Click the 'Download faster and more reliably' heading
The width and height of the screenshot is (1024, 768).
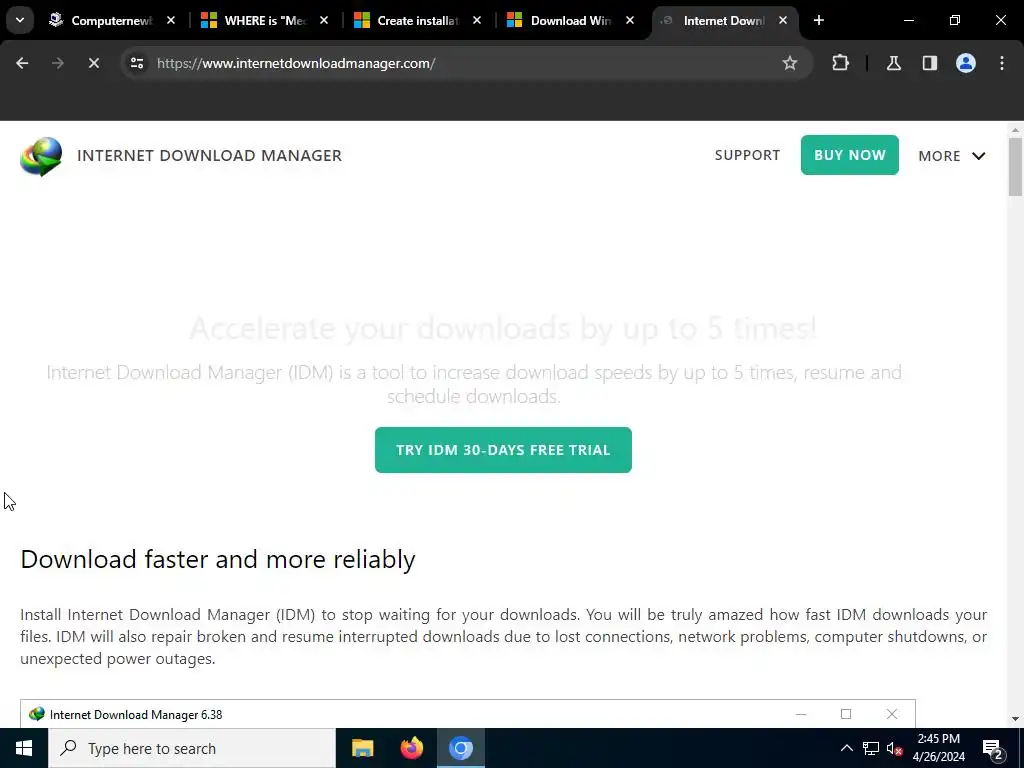[x=217, y=559]
